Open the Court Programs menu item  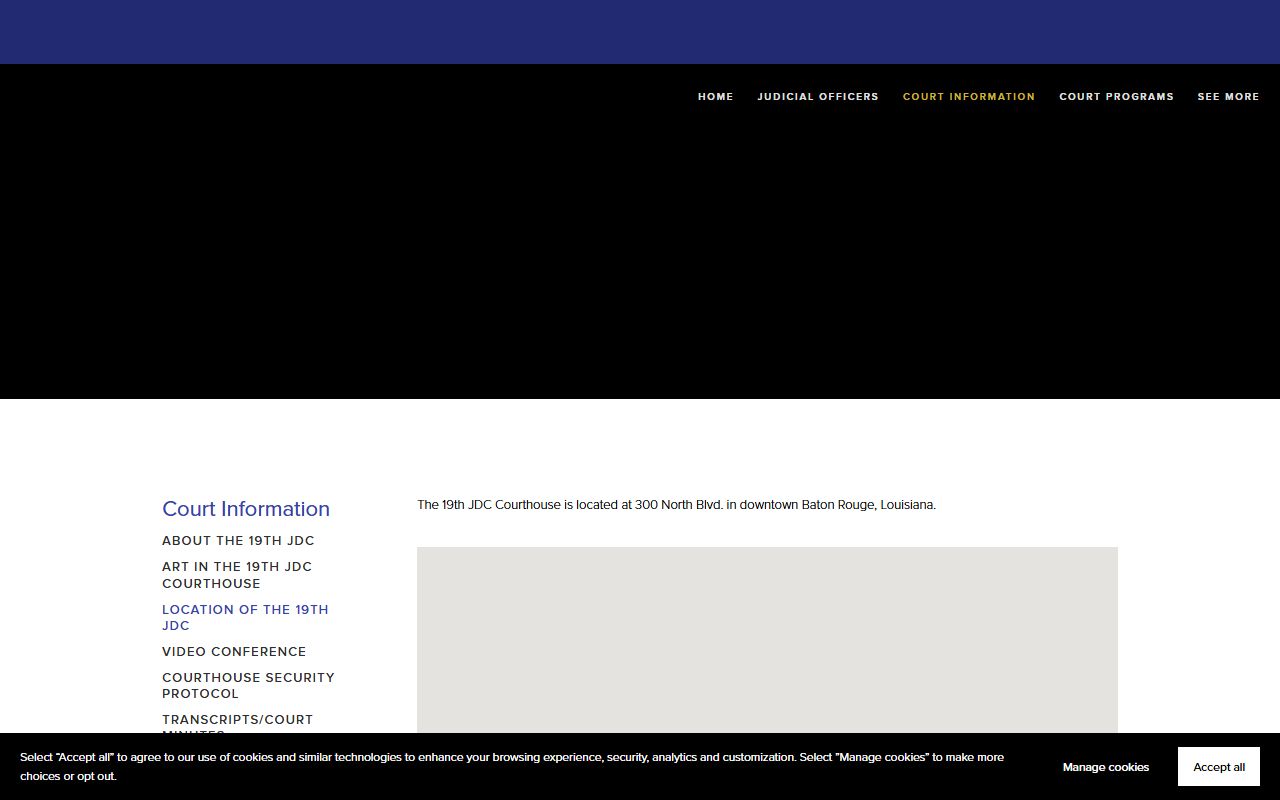pos(1116,97)
